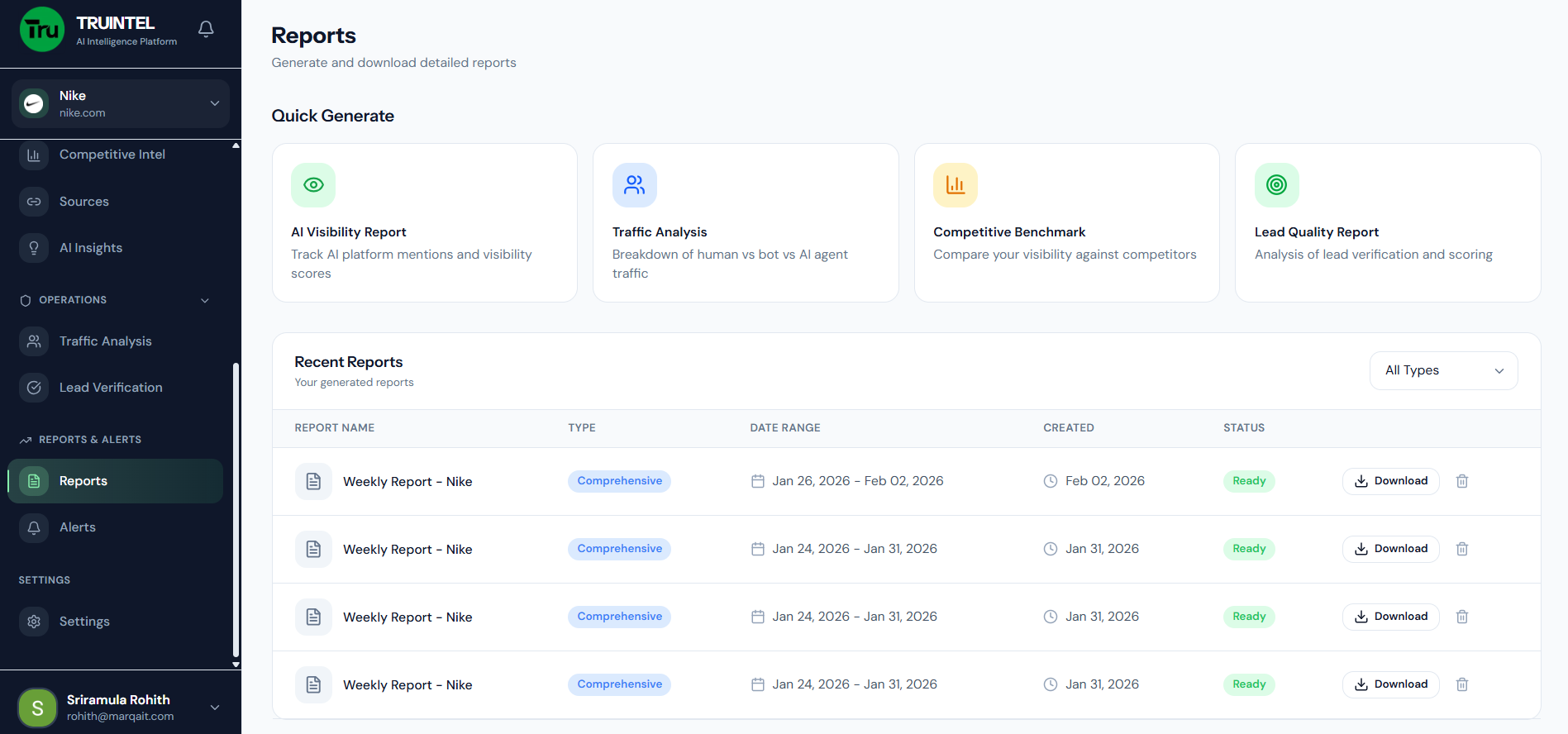Screen dimensions: 1568x734
Task: Expand the Sriramula Rohith account menu
Action: [214, 708]
